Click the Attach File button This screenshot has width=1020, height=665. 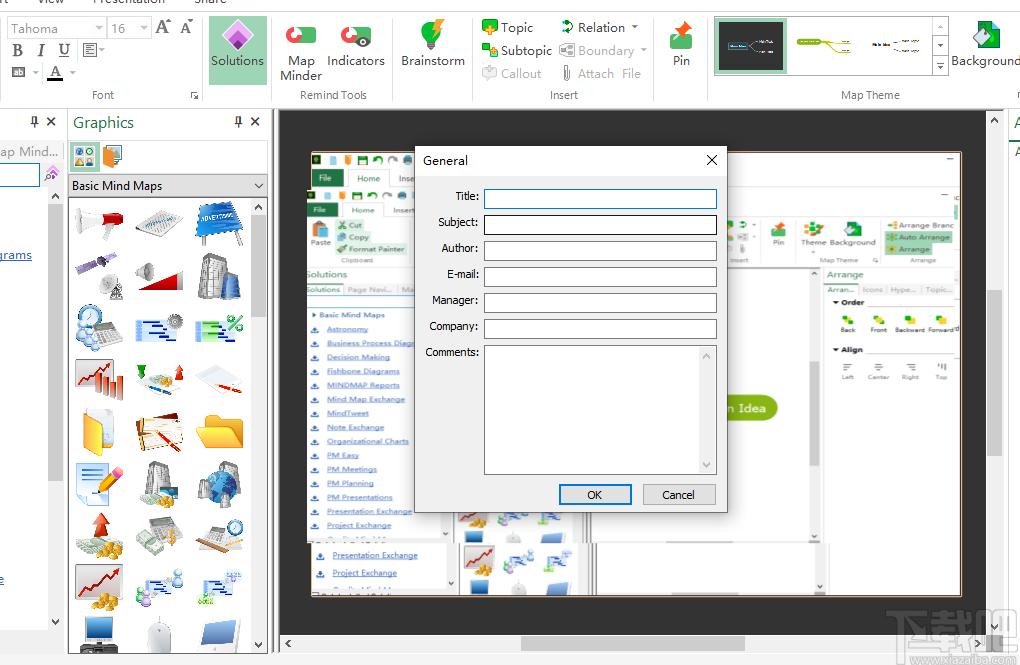pos(601,74)
